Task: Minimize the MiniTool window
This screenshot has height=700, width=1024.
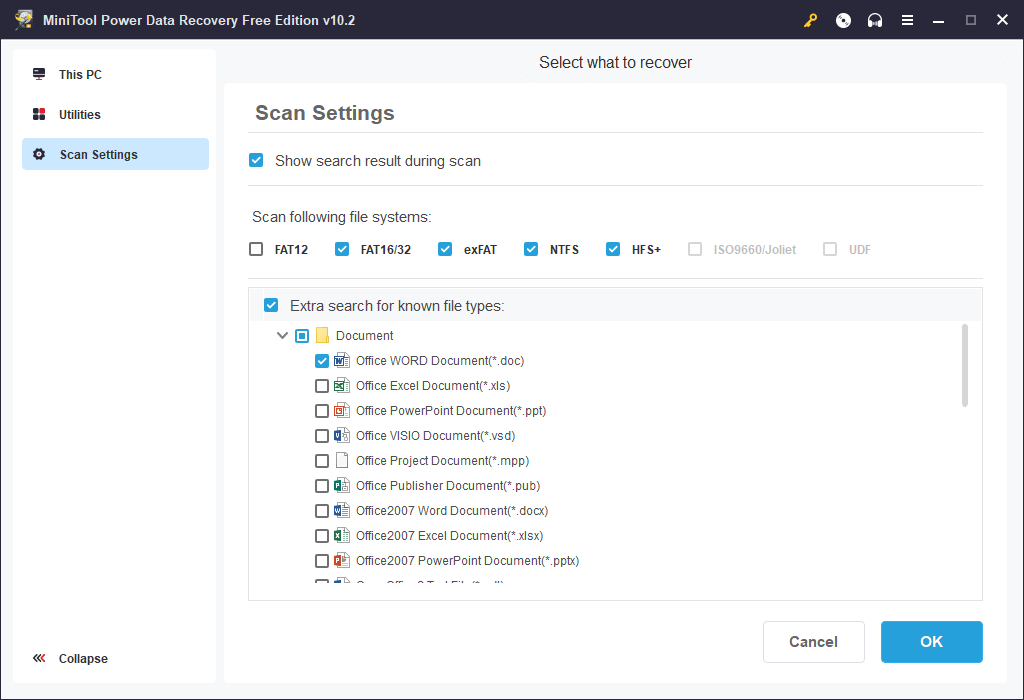Action: [x=938, y=20]
